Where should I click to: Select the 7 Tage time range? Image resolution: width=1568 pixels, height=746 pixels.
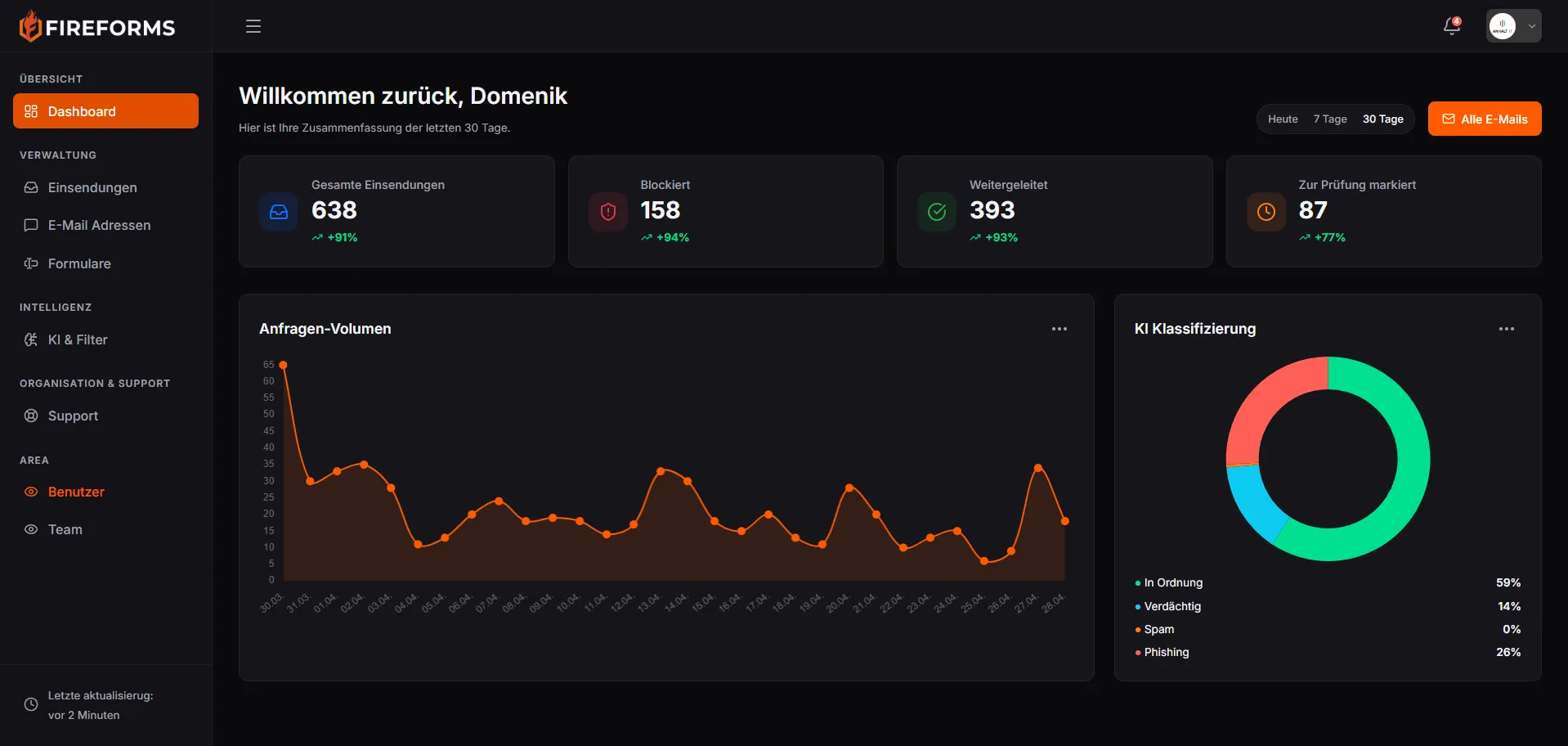[1330, 119]
